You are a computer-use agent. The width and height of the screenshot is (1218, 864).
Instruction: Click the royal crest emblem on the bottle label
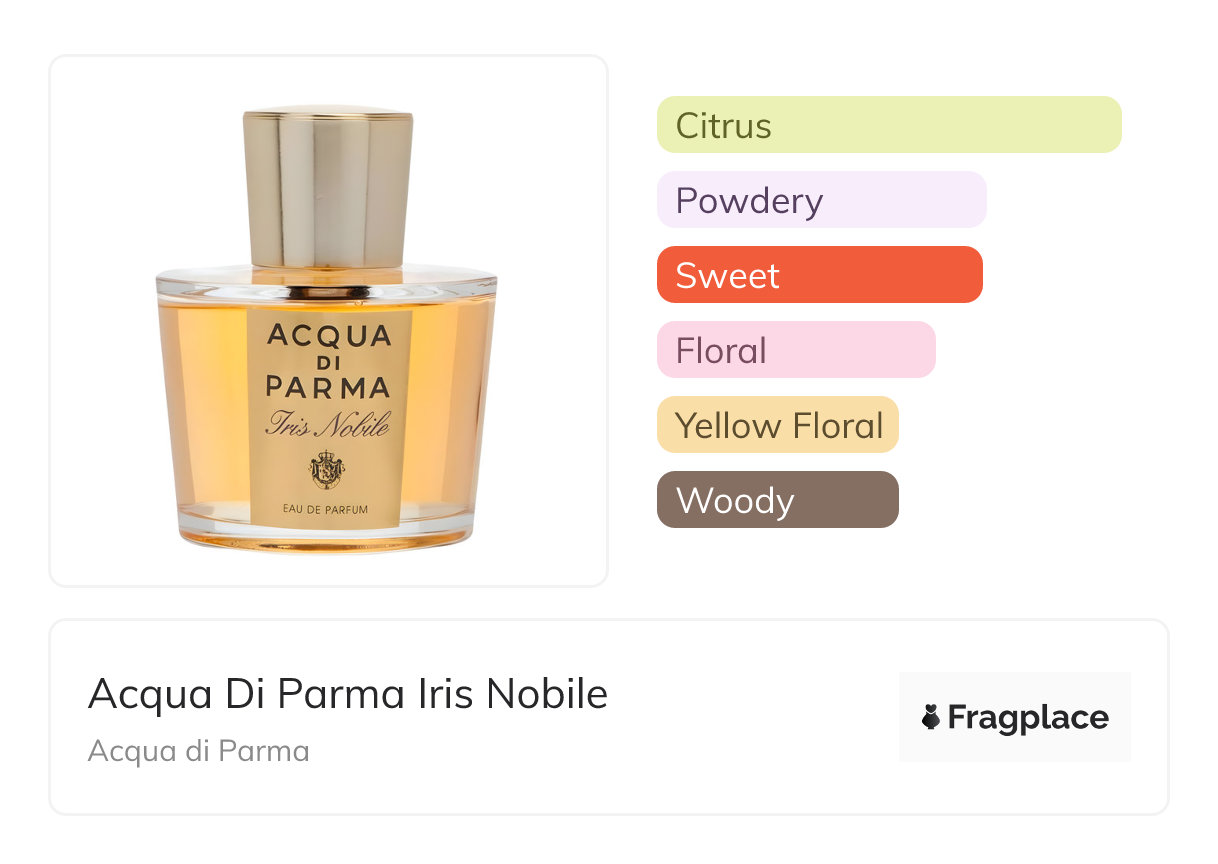point(327,468)
